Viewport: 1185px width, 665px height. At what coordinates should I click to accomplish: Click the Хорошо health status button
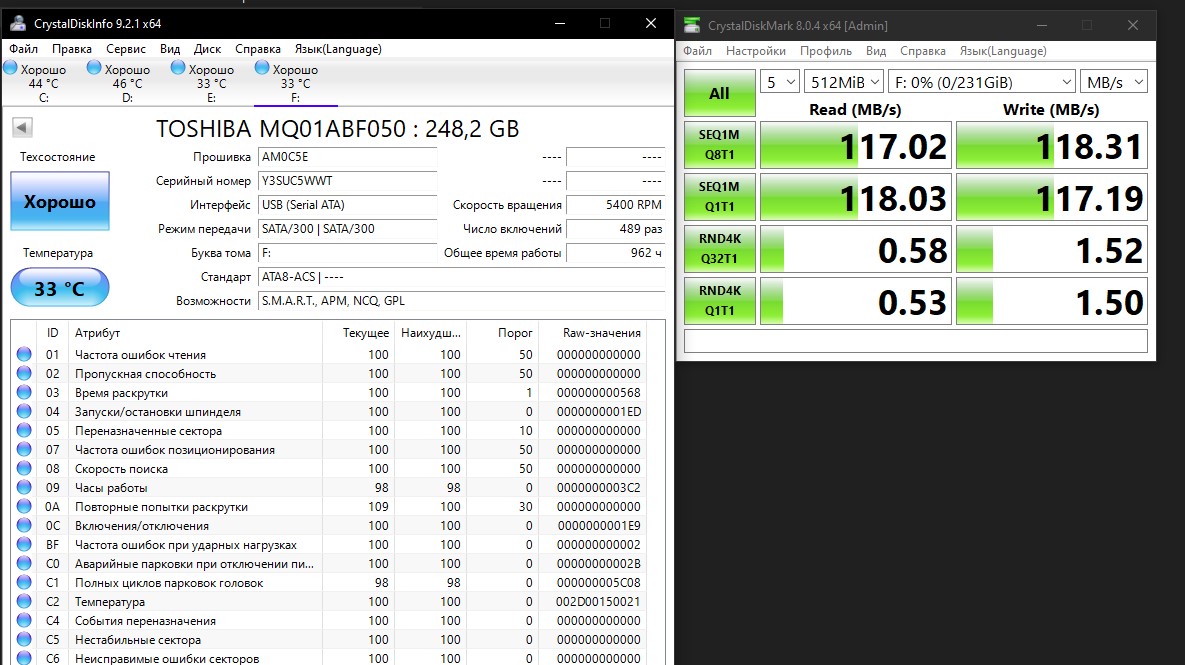60,201
